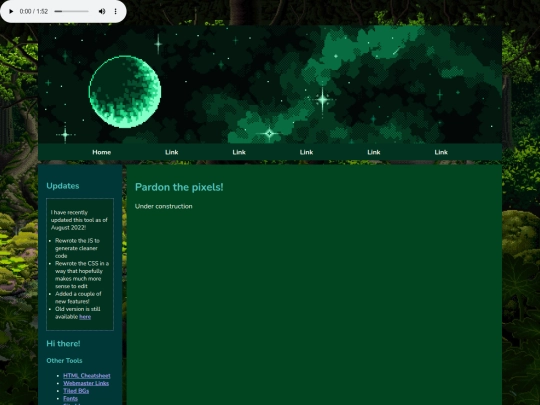Click 'Rewrote the JS' bullet item

coord(77,248)
